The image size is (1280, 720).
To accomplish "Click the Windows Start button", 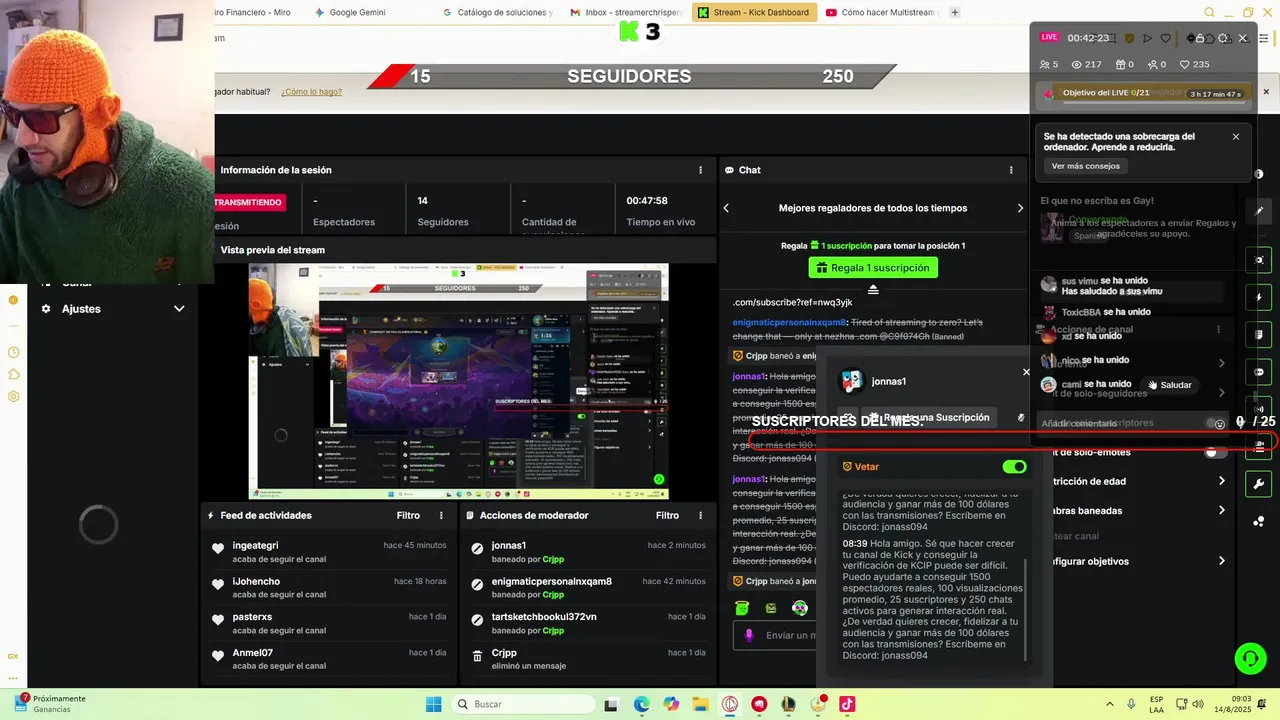I will [x=434, y=704].
